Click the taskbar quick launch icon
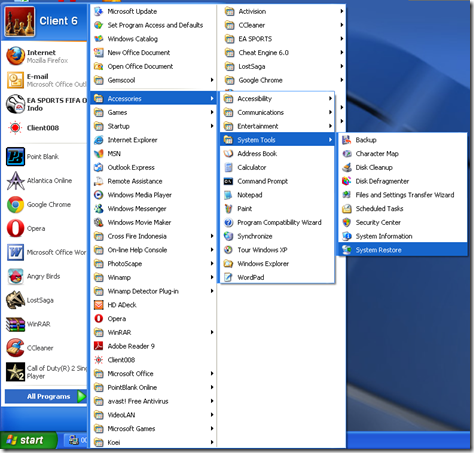 74,440
